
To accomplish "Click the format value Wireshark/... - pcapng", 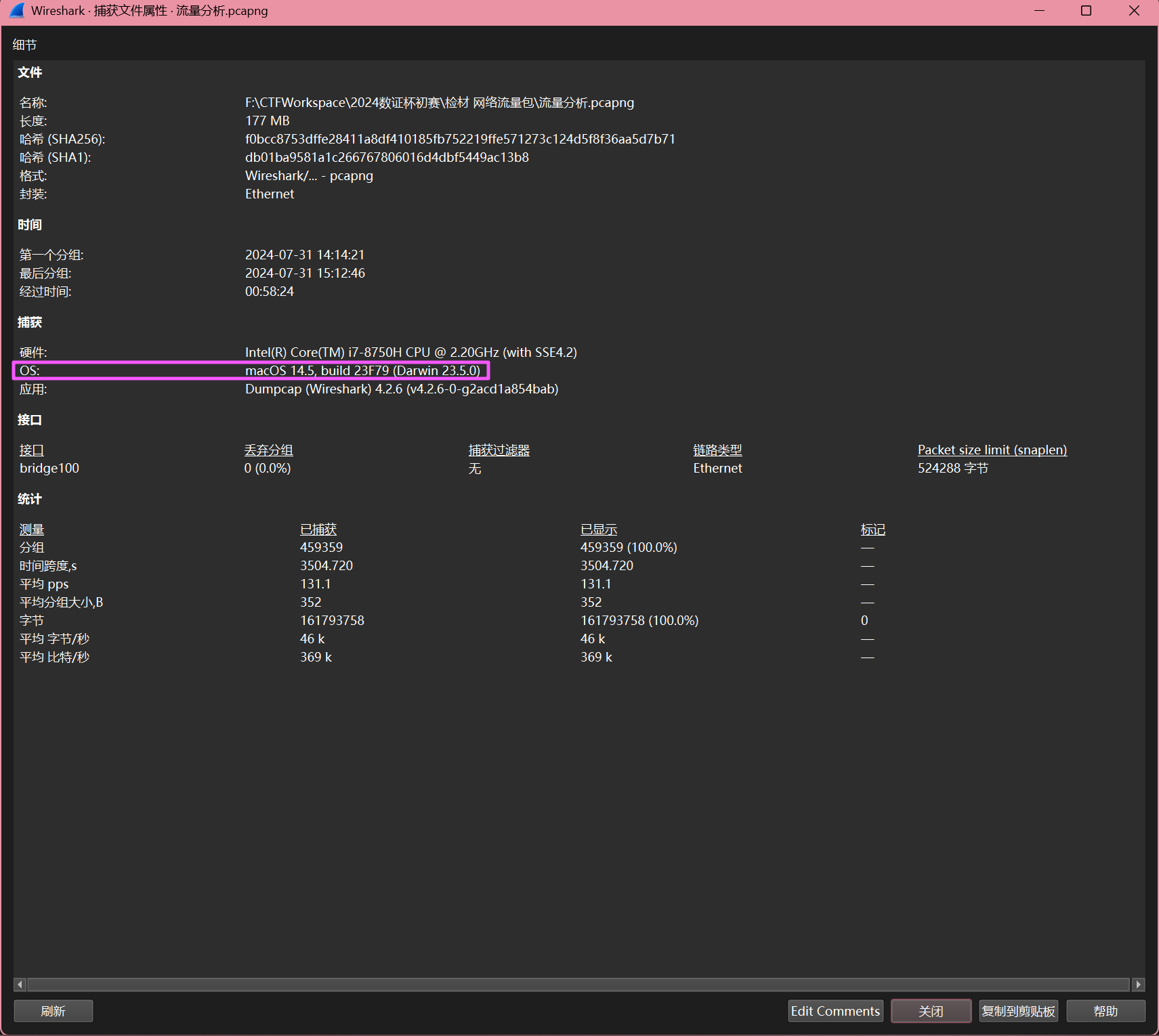I will [309, 175].
